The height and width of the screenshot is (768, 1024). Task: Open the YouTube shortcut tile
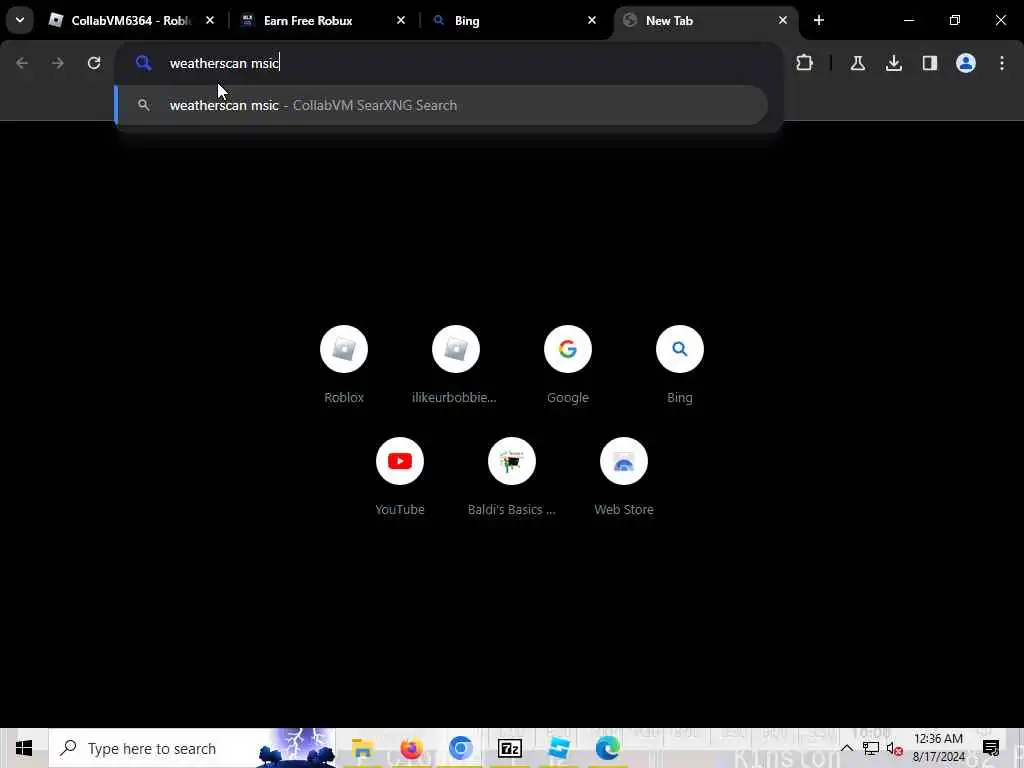(400, 477)
